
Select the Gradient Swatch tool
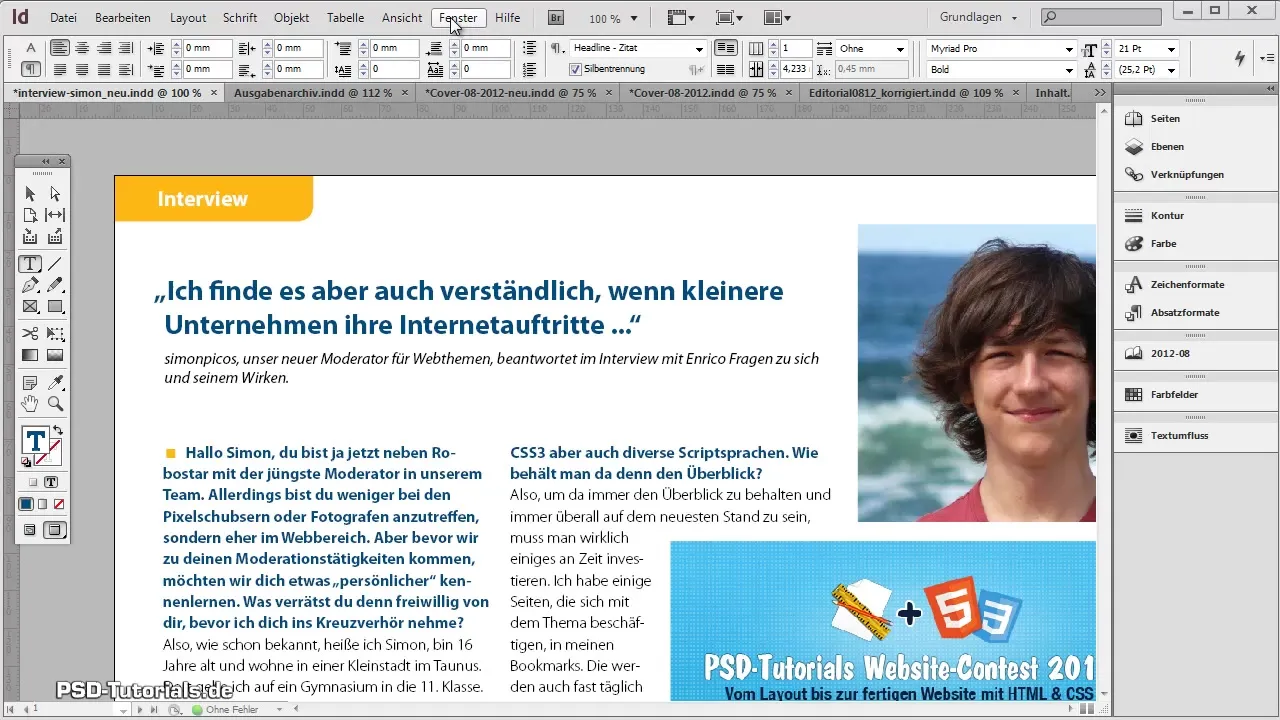click(30, 355)
